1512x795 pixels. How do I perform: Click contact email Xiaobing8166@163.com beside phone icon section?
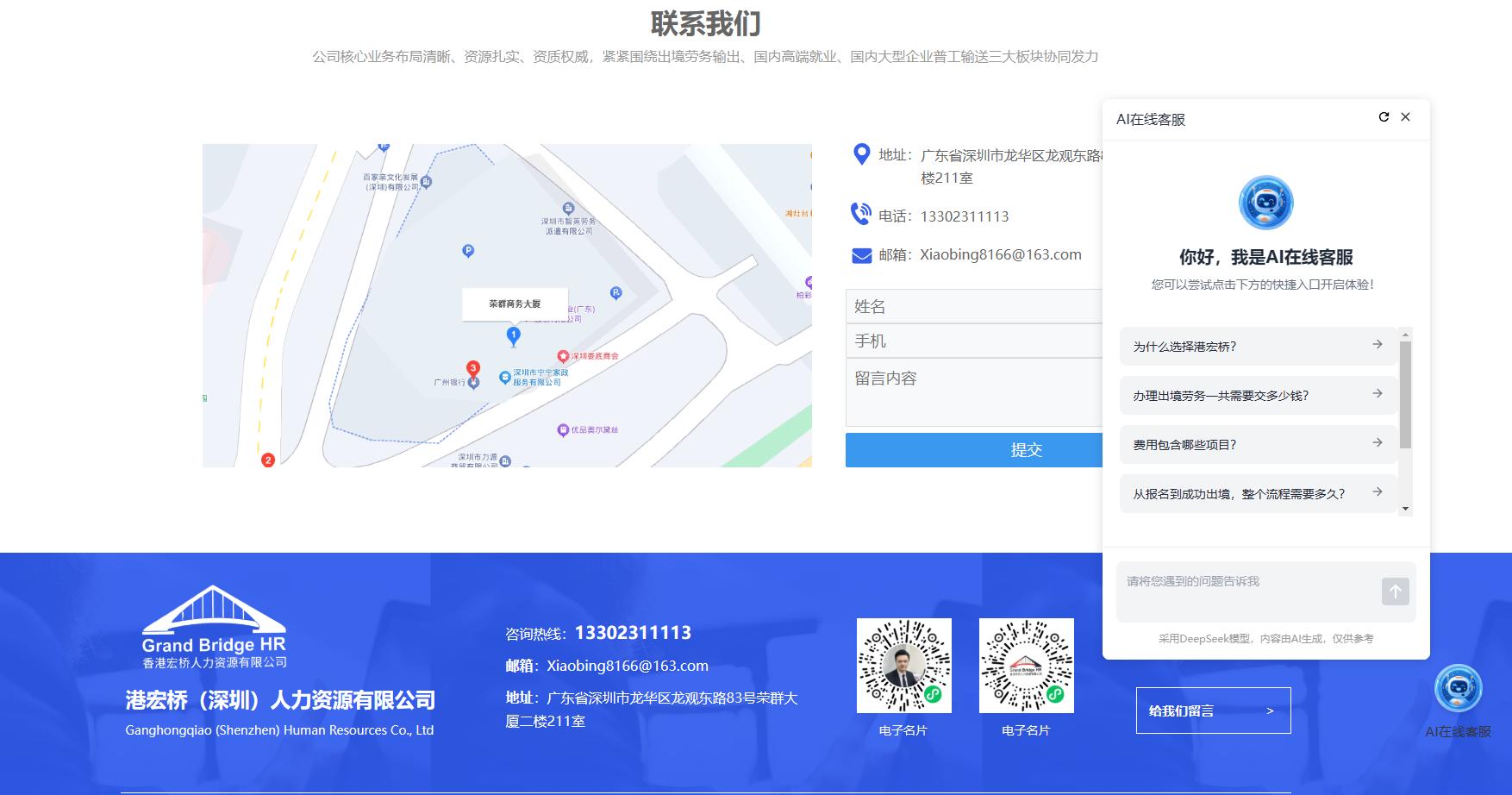[1001, 254]
